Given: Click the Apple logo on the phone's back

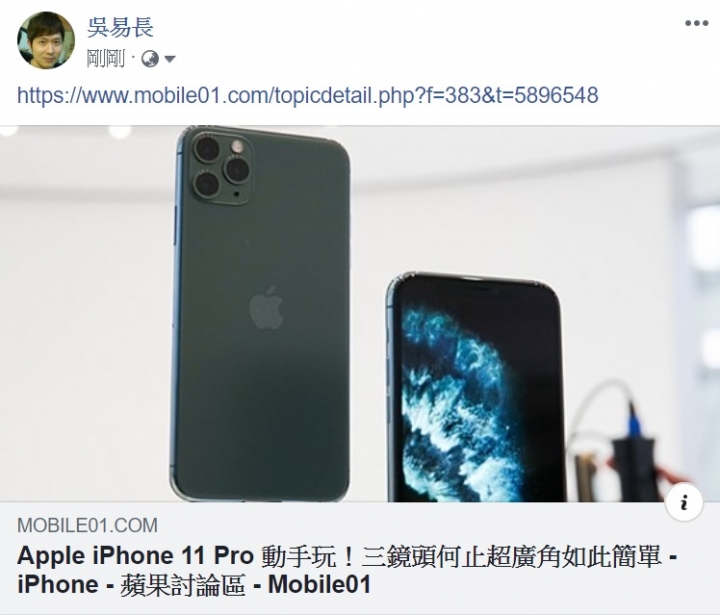Looking at the screenshot, I should [x=266, y=307].
